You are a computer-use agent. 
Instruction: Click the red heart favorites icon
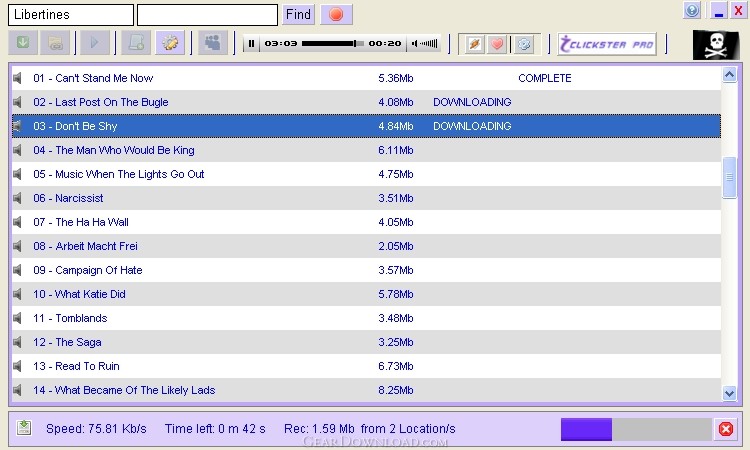click(x=497, y=44)
